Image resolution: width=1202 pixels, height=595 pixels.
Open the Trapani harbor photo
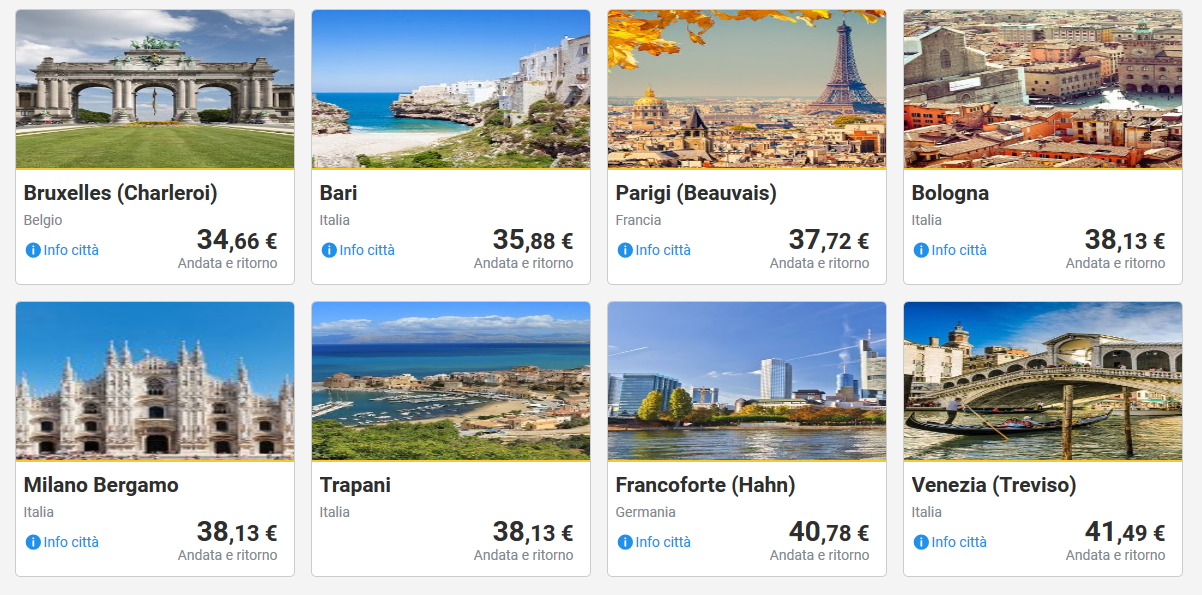451,381
